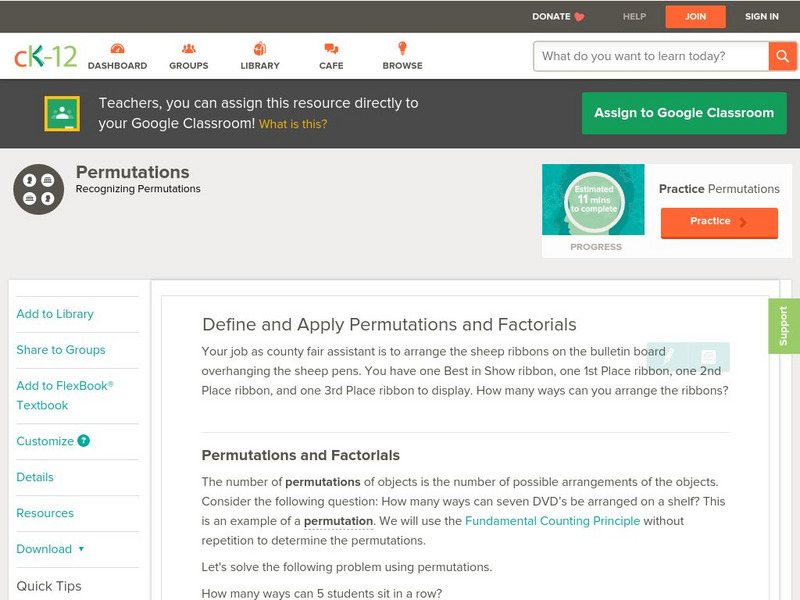Click the Google Classroom icon
The width and height of the screenshot is (800, 600).
pos(62,114)
